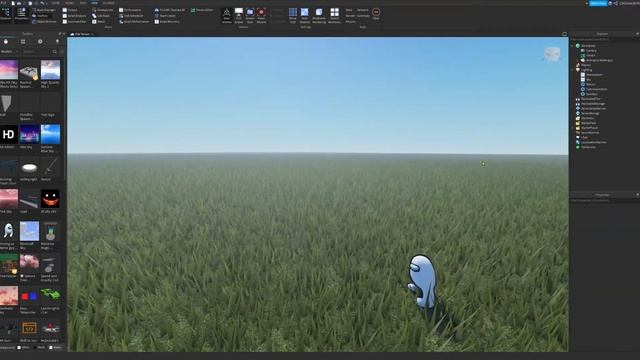
Task: Expand the StarterPlayer node
Action: 573,128
